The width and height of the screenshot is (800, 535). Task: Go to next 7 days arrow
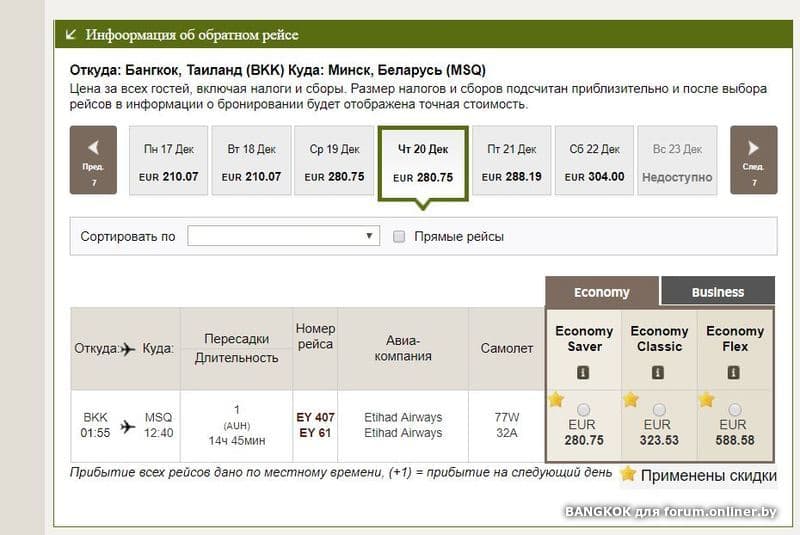point(753,160)
